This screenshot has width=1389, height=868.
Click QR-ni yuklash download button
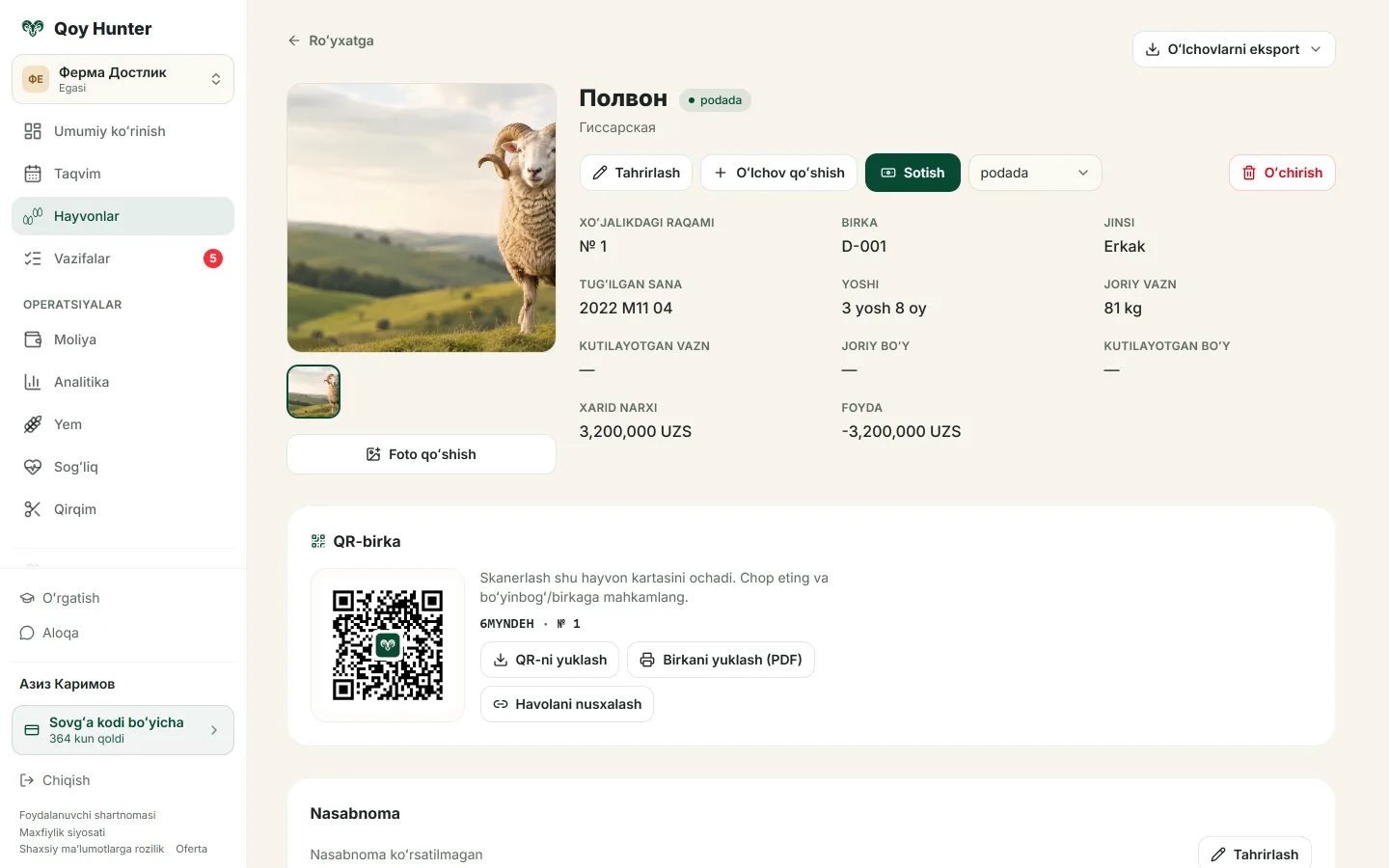[x=550, y=660]
